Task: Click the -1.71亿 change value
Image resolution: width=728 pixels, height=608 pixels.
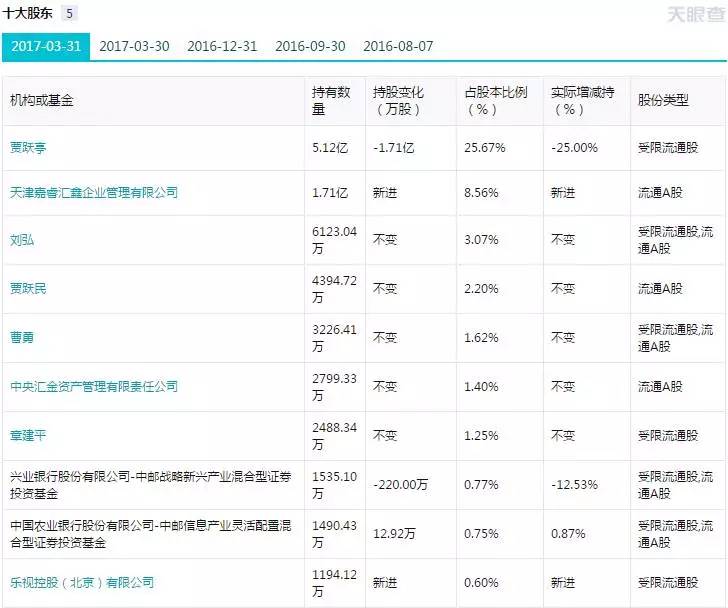Action: 393,148
